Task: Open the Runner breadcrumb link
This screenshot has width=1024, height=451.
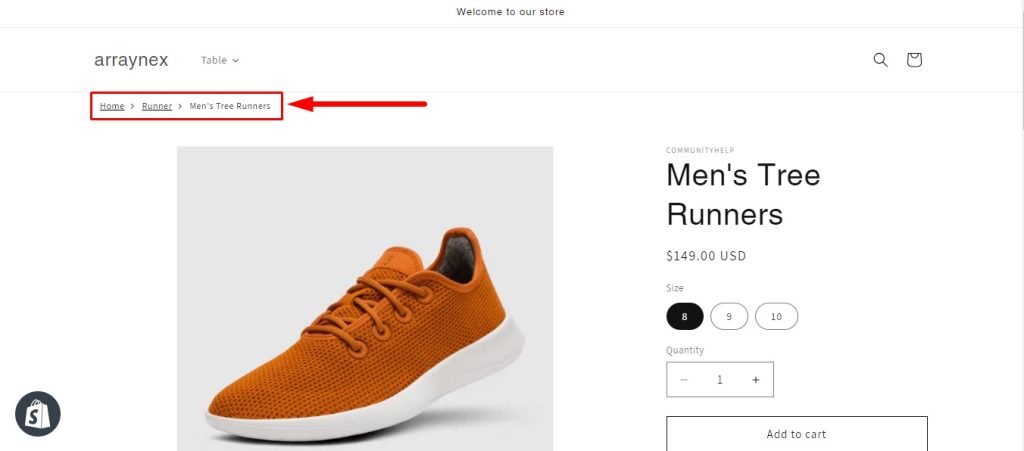Action: pos(157,106)
